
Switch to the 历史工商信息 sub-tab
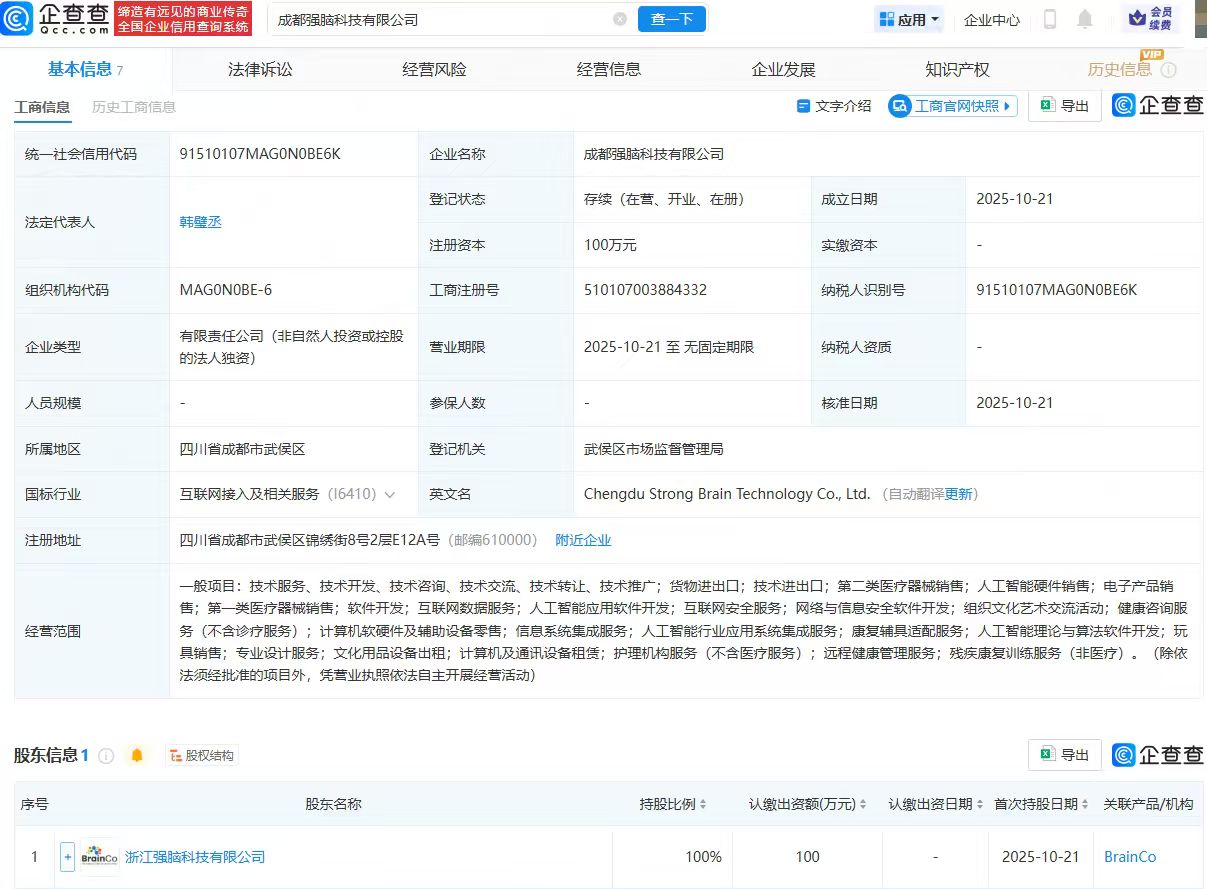(x=133, y=107)
